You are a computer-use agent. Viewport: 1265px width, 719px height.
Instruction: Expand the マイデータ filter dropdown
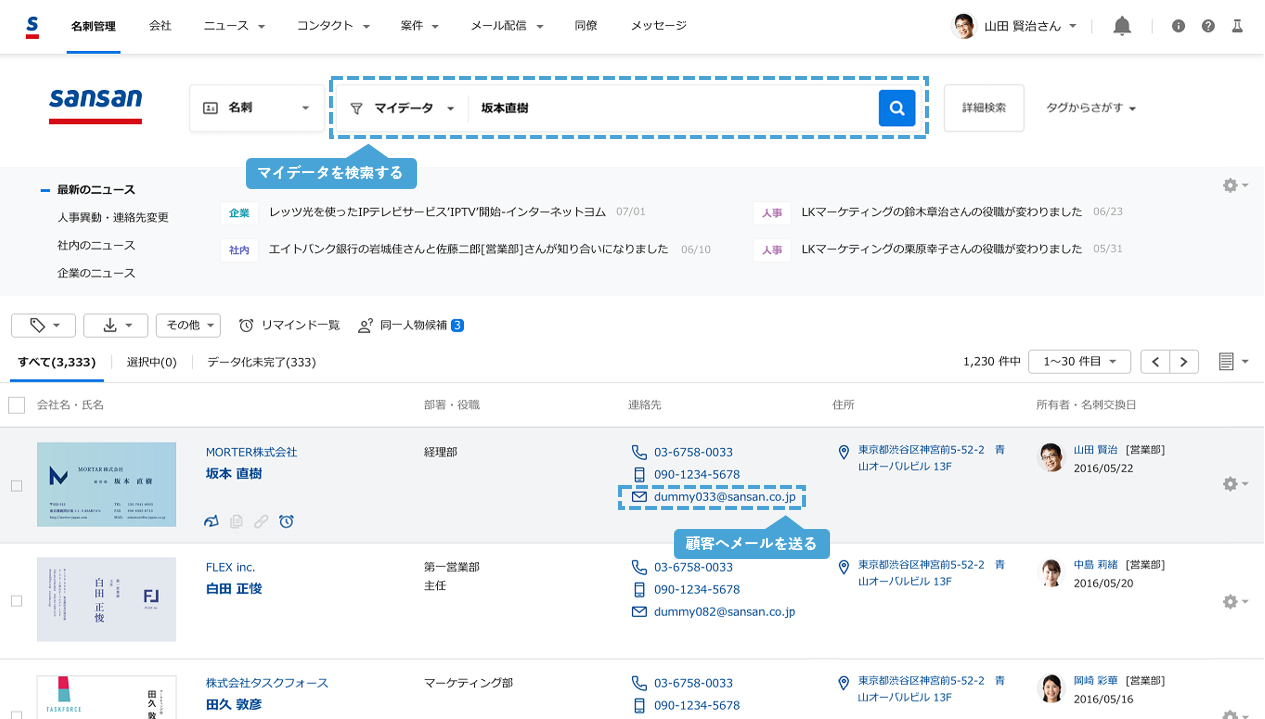point(403,108)
